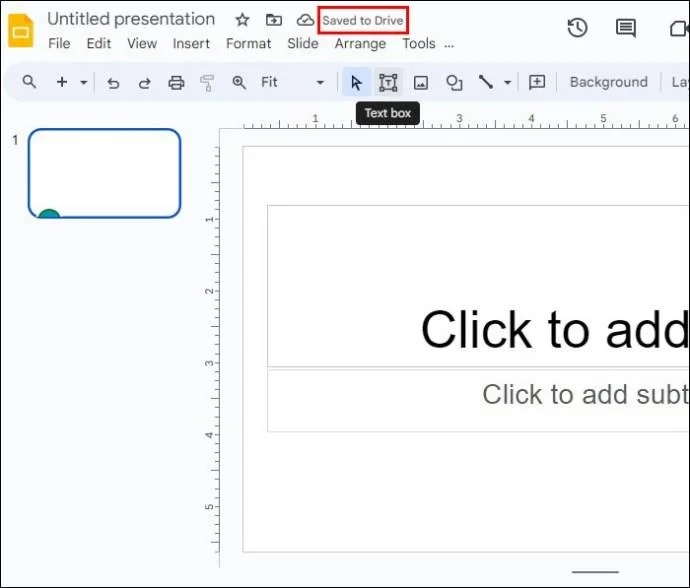
Task: Click the Paint format roller icon
Action: (x=207, y=83)
